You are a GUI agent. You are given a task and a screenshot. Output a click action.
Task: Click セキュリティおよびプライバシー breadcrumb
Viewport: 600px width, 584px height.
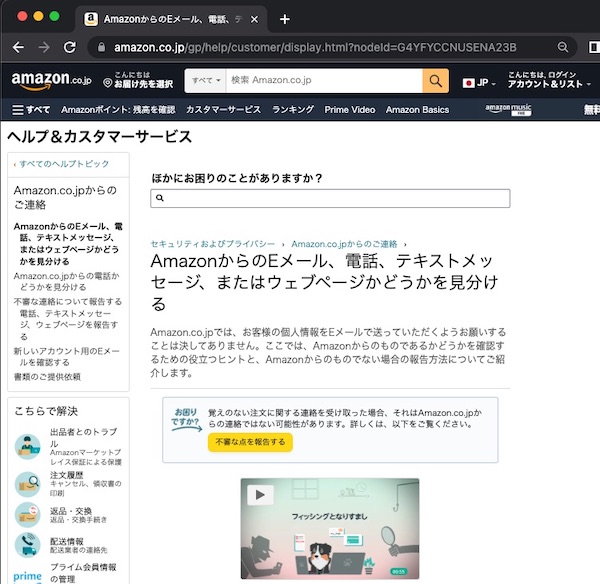point(213,244)
